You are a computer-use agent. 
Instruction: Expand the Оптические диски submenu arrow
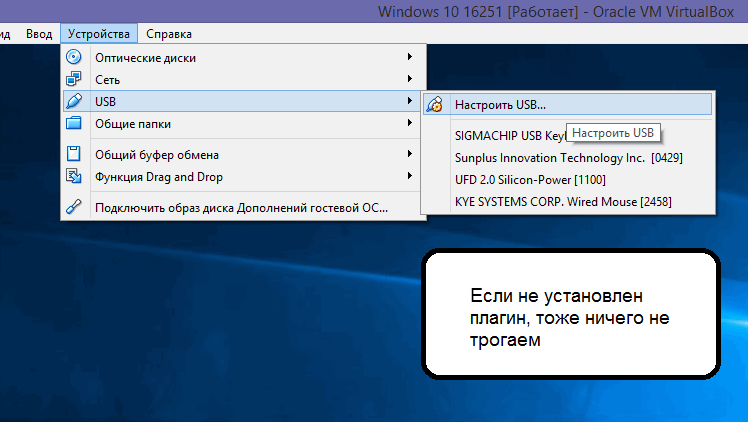(409, 57)
